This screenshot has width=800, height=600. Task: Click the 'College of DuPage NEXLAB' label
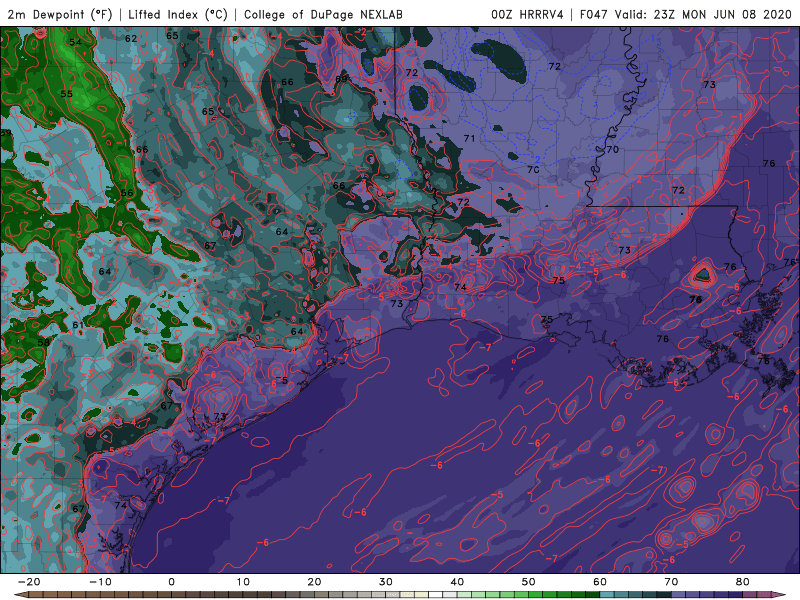(x=323, y=14)
